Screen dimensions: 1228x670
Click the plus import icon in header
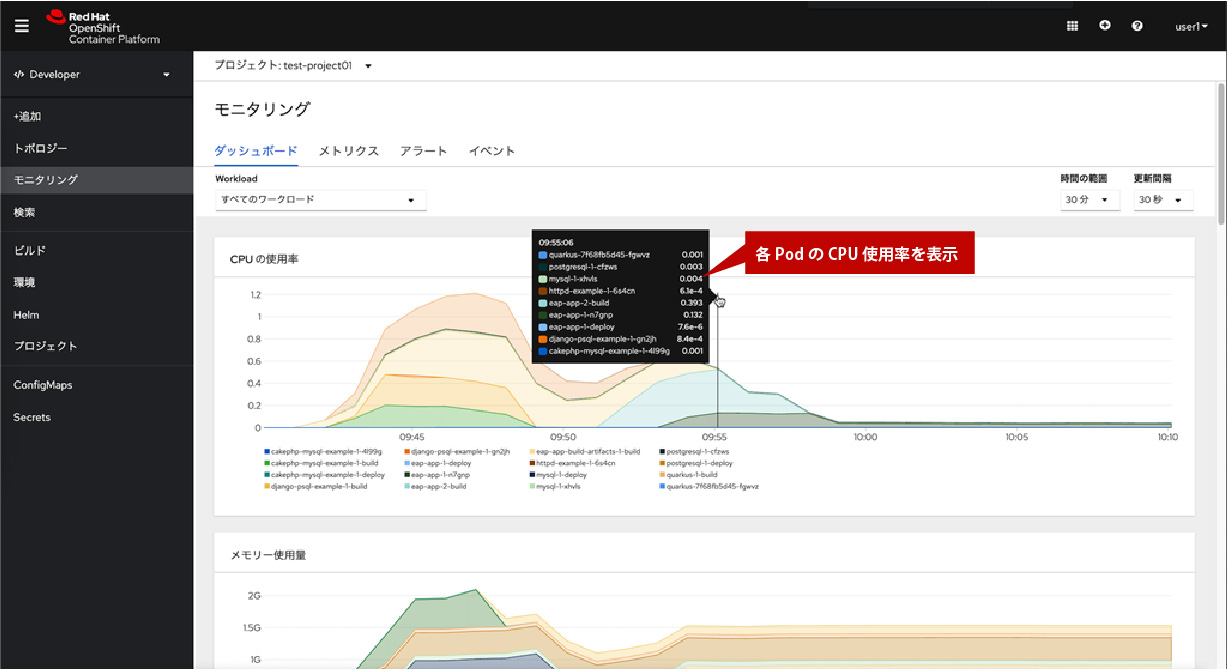pos(1104,26)
